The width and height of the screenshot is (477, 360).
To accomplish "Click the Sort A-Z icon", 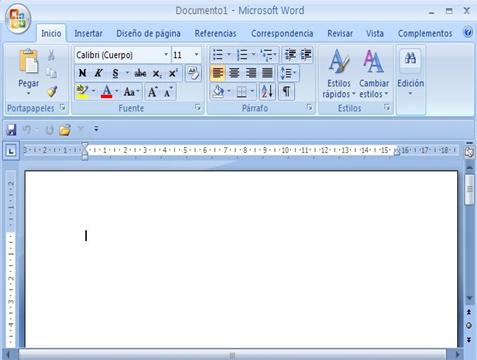I will pos(267,91).
